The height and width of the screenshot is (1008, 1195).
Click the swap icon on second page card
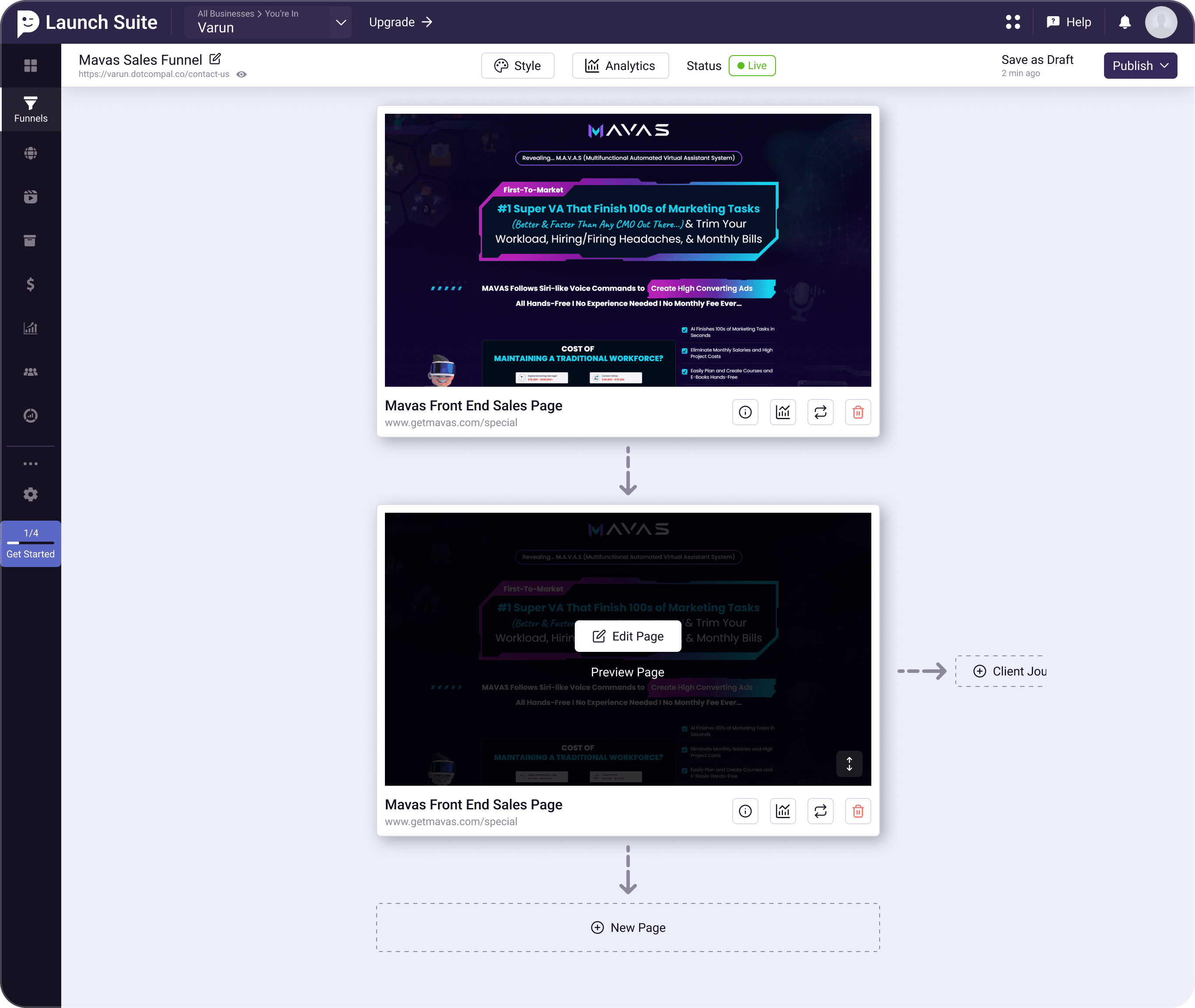(x=820, y=811)
